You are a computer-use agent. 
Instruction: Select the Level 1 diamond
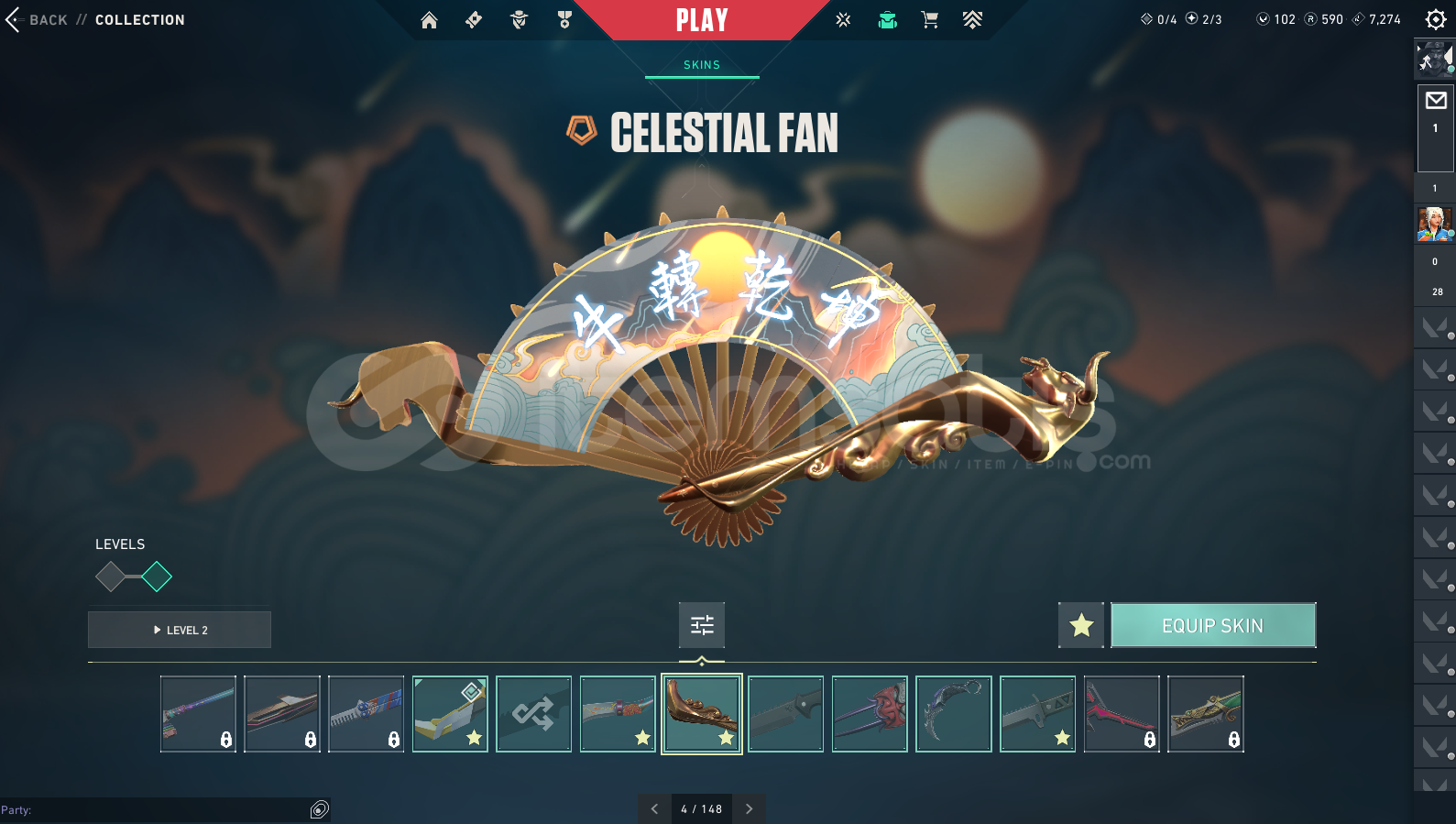point(111,577)
